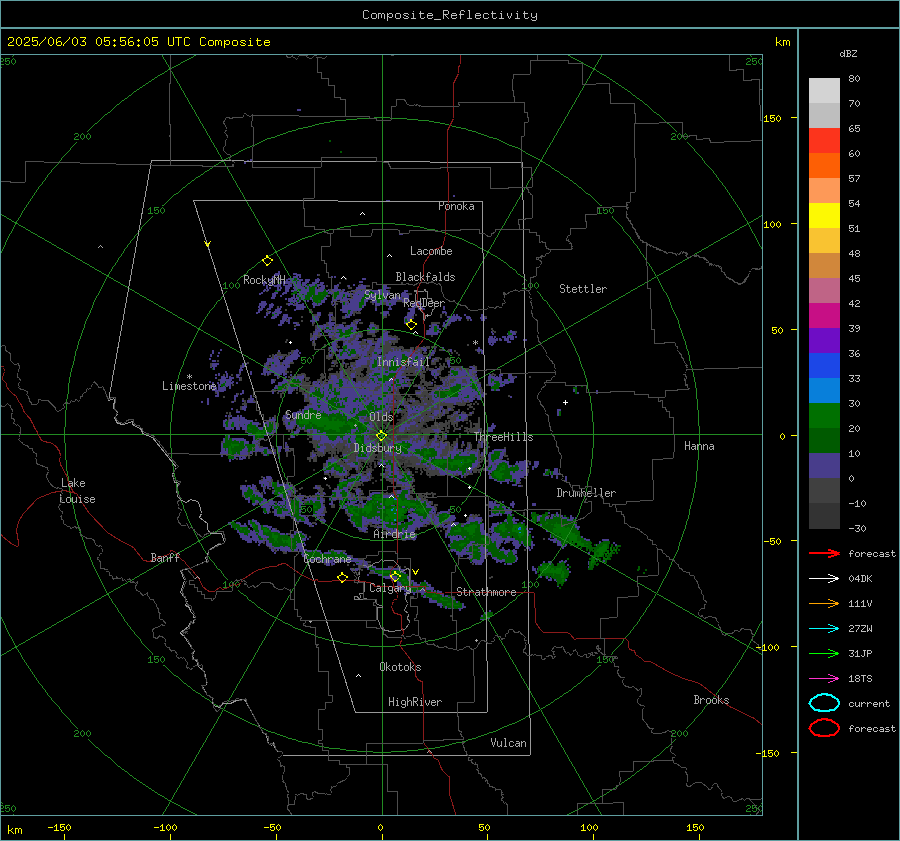This screenshot has height=841, width=900.
Task: Click the cyan 'current' ellipse in the legend
Action: [x=824, y=703]
